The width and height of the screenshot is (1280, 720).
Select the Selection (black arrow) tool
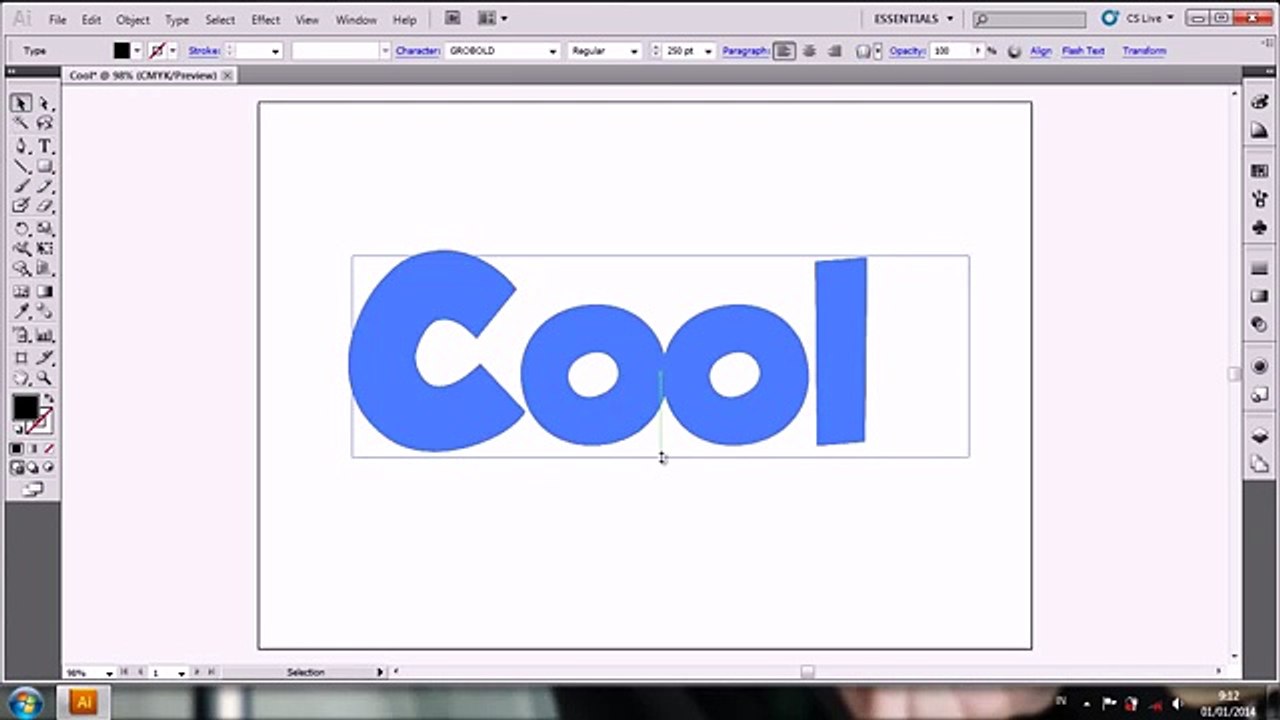[21, 104]
